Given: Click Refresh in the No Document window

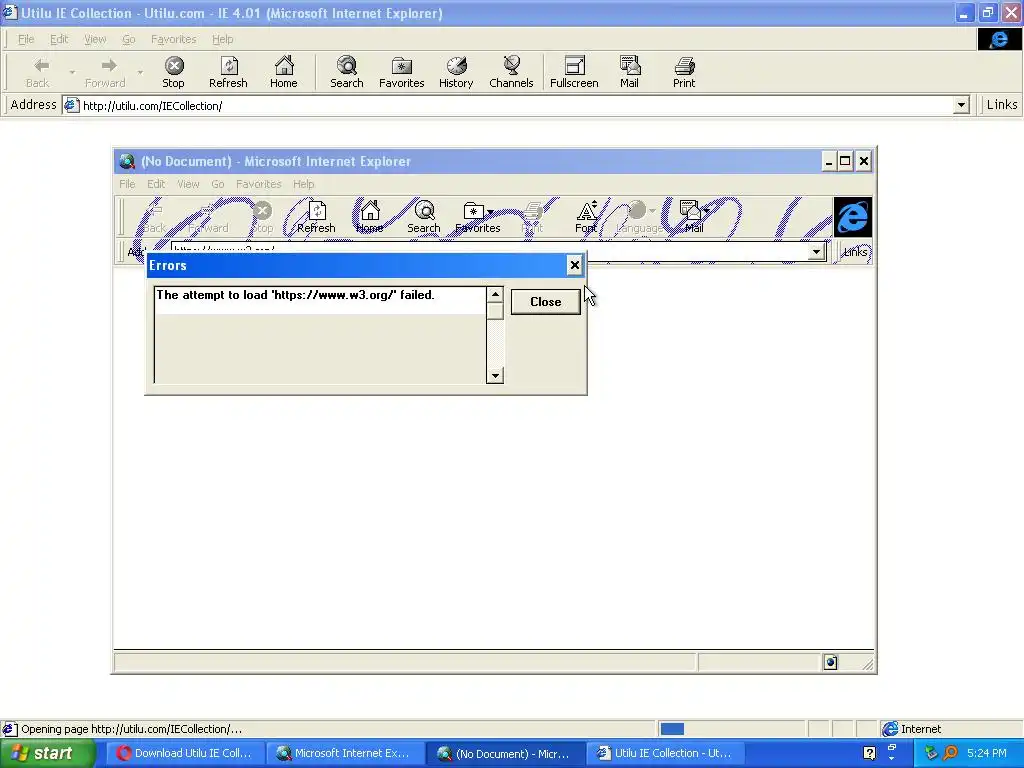Looking at the screenshot, I should coord(316,217).
